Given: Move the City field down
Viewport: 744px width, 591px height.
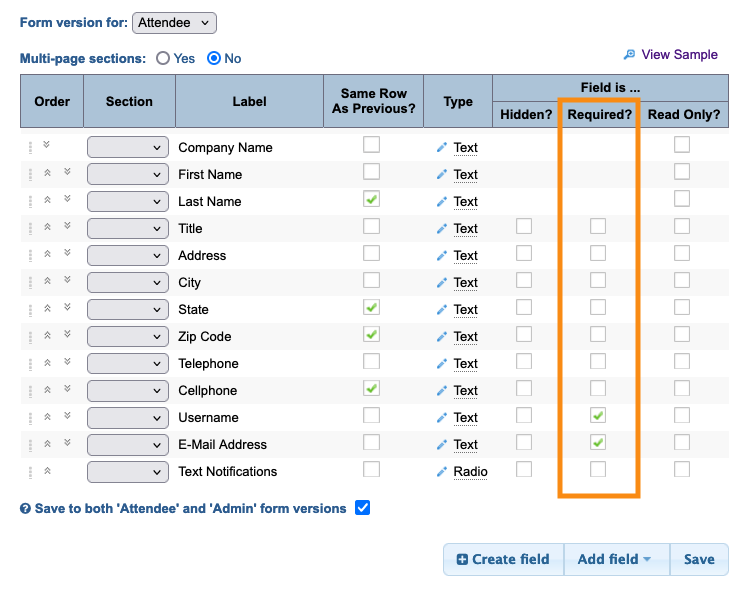Looking at the screenshot, I should tap(67, 281).
